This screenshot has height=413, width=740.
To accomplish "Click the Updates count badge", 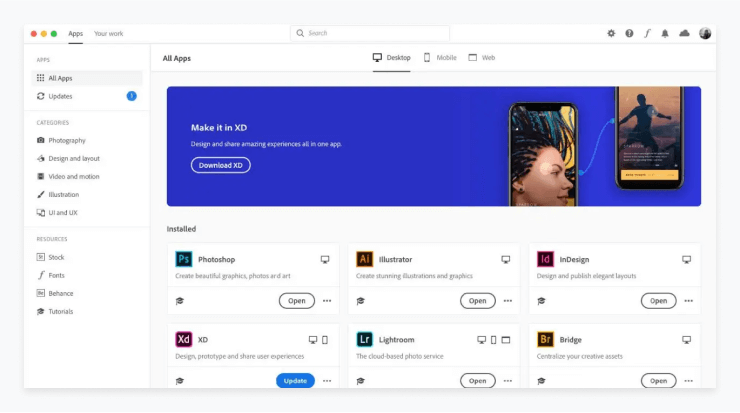I will pyautogui.click(x=132, y=96).
